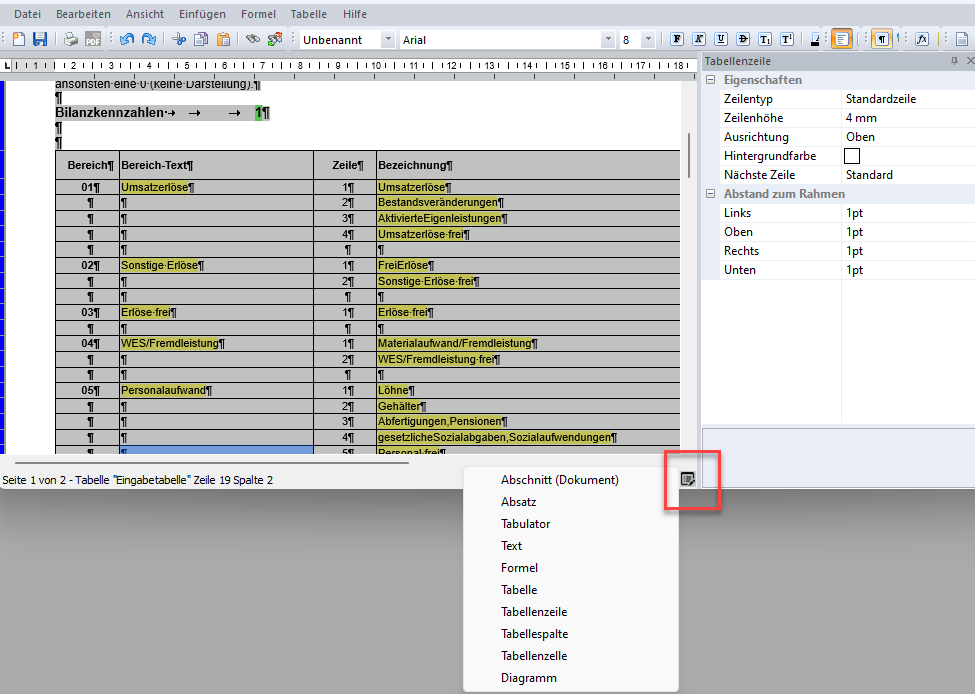Click properties list icon in status bar
975x694 pixels.
tap(688, 480)
